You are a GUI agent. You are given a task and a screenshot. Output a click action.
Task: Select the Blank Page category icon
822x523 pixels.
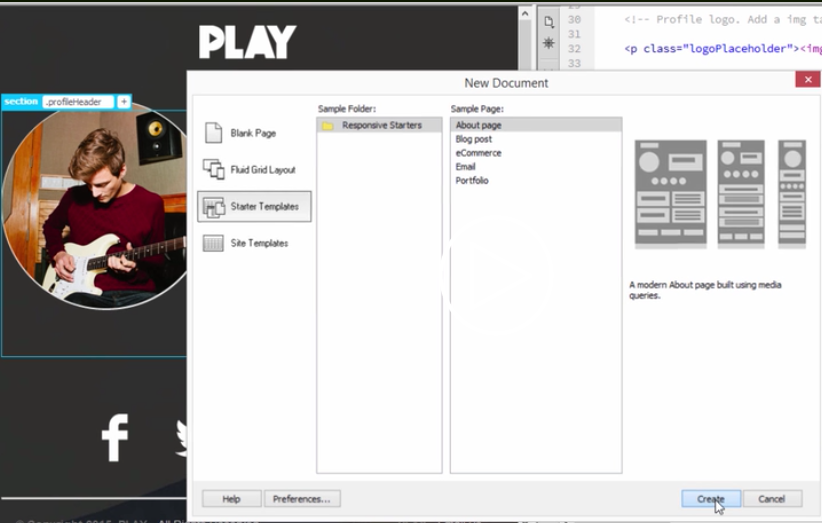[x=214, y=133]
